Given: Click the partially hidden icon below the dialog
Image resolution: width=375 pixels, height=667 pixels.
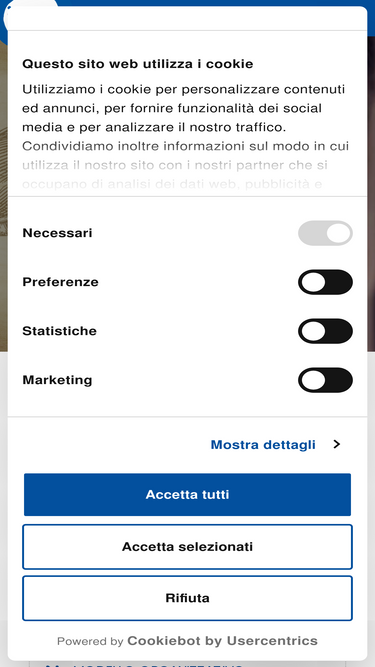Looking at the screenshot, I should pyautogui.click(x=52, y=664).
